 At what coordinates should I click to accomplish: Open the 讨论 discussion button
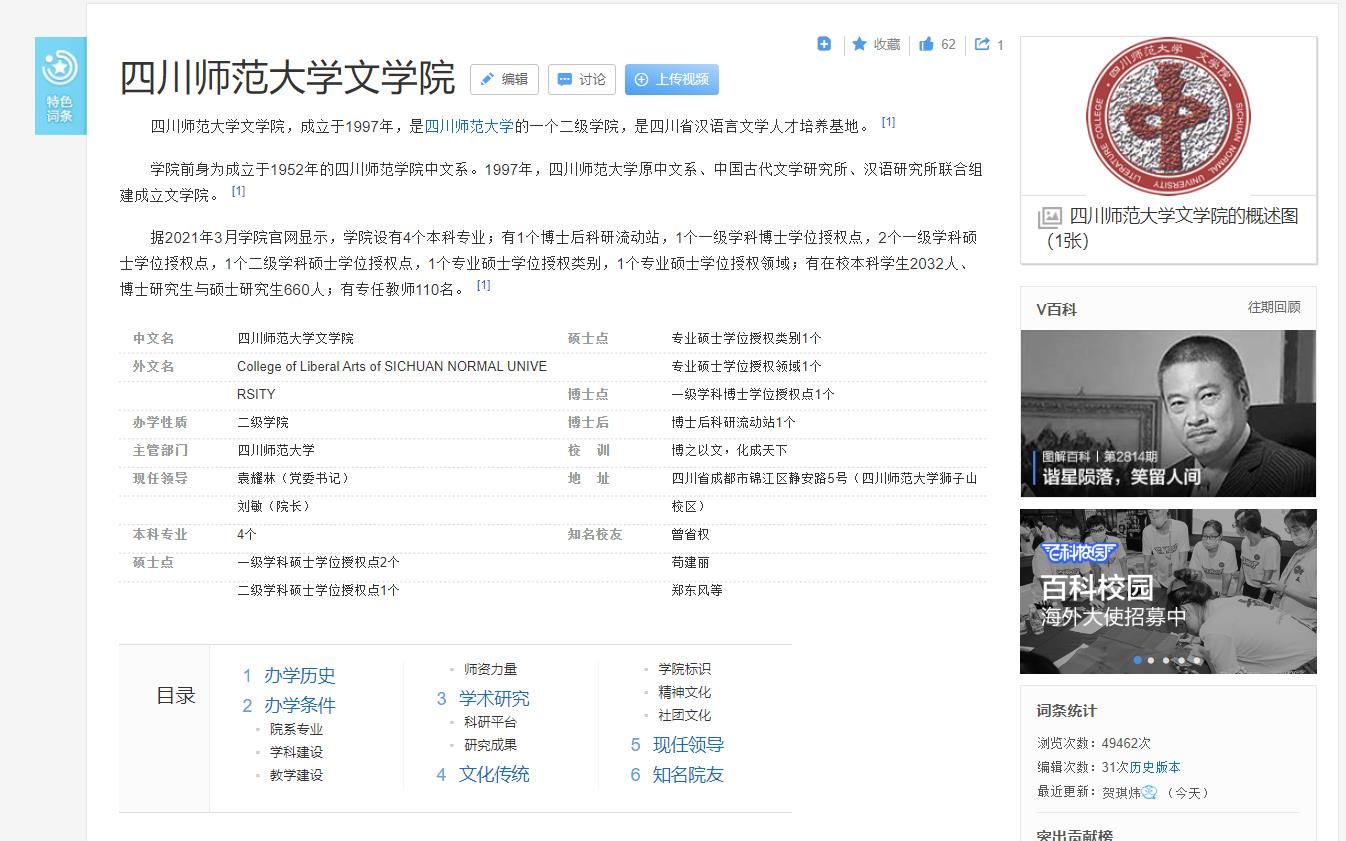click(582, 79)
